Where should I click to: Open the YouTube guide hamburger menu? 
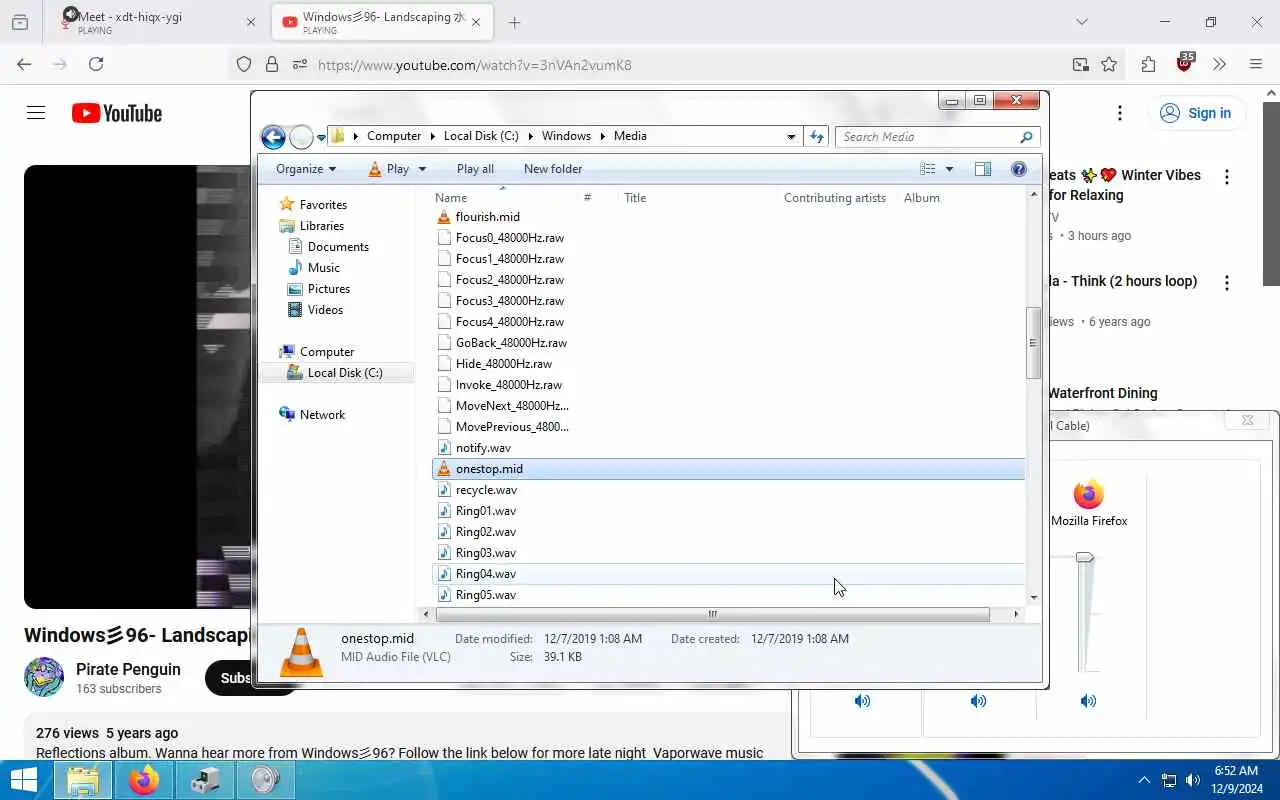coord(36,113)
